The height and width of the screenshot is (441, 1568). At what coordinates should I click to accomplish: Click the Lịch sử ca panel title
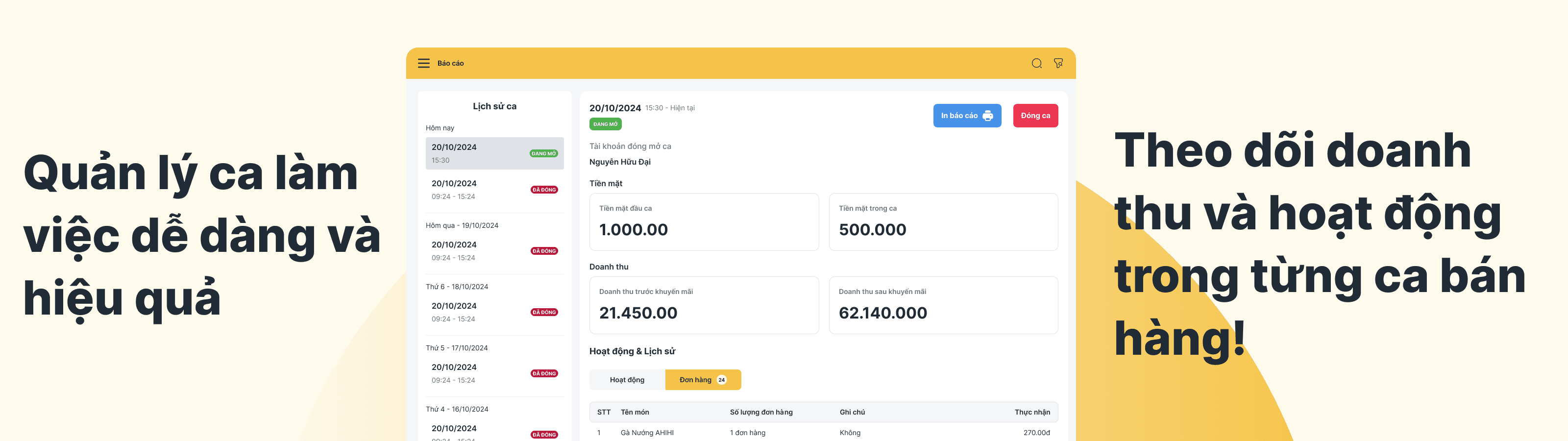click(x=494, y=106)
